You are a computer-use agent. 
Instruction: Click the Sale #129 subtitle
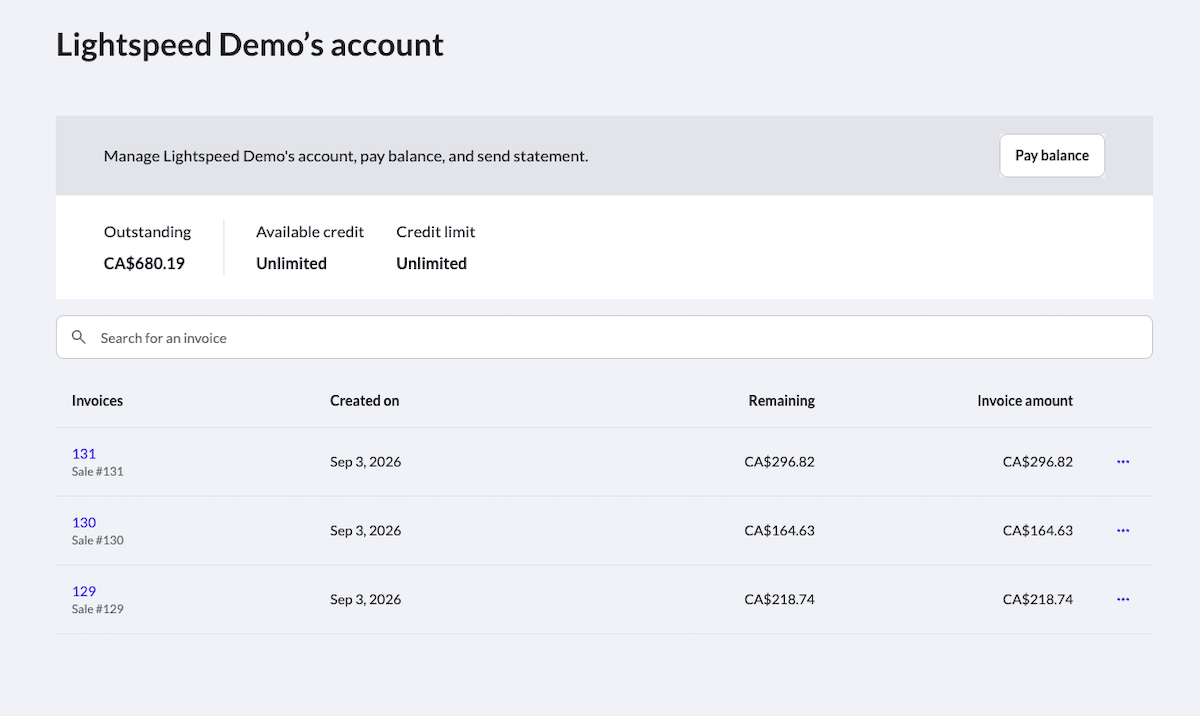[98, 609]
